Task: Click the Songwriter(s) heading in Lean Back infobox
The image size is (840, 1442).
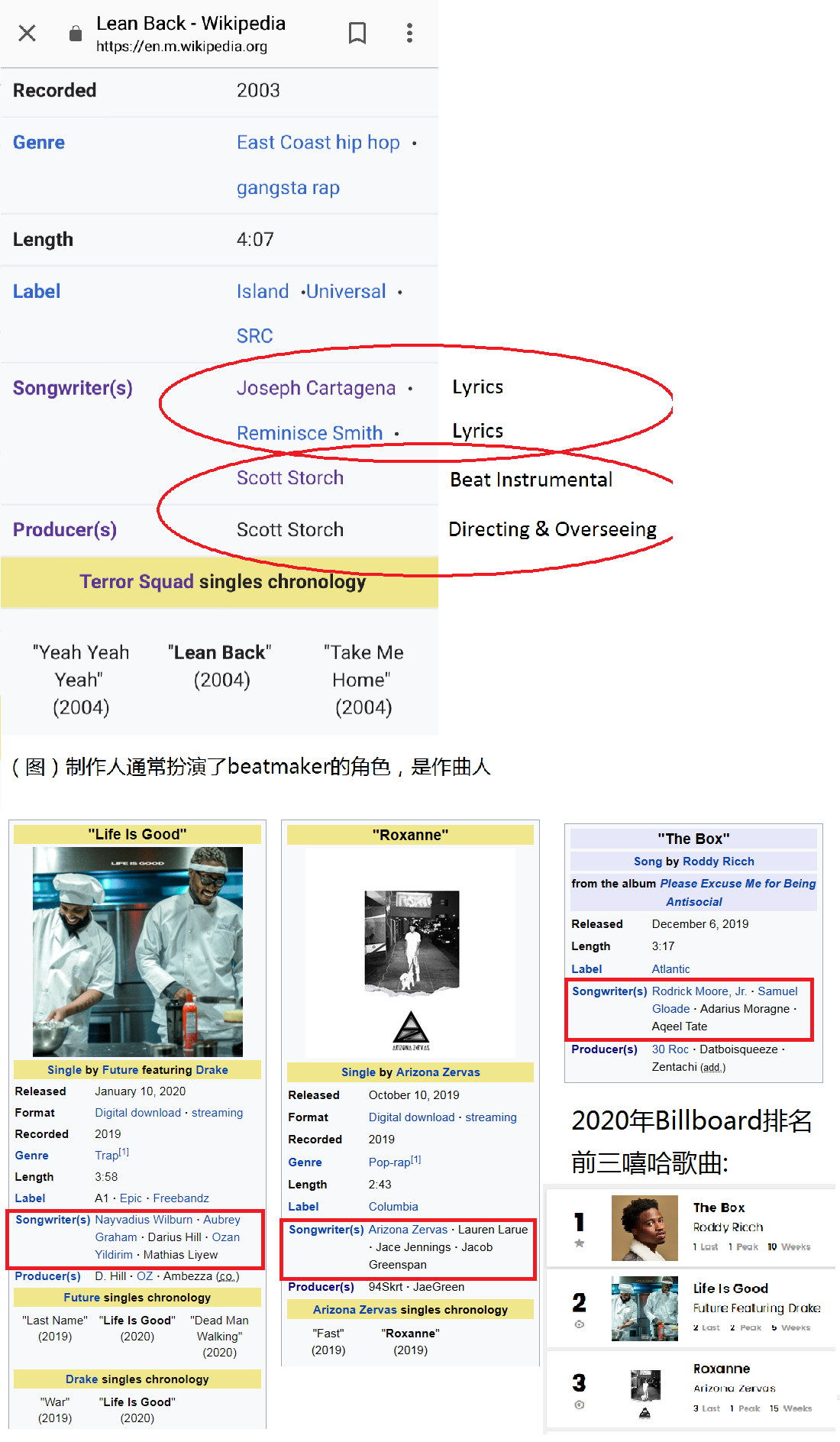Action: pos(73,389)
